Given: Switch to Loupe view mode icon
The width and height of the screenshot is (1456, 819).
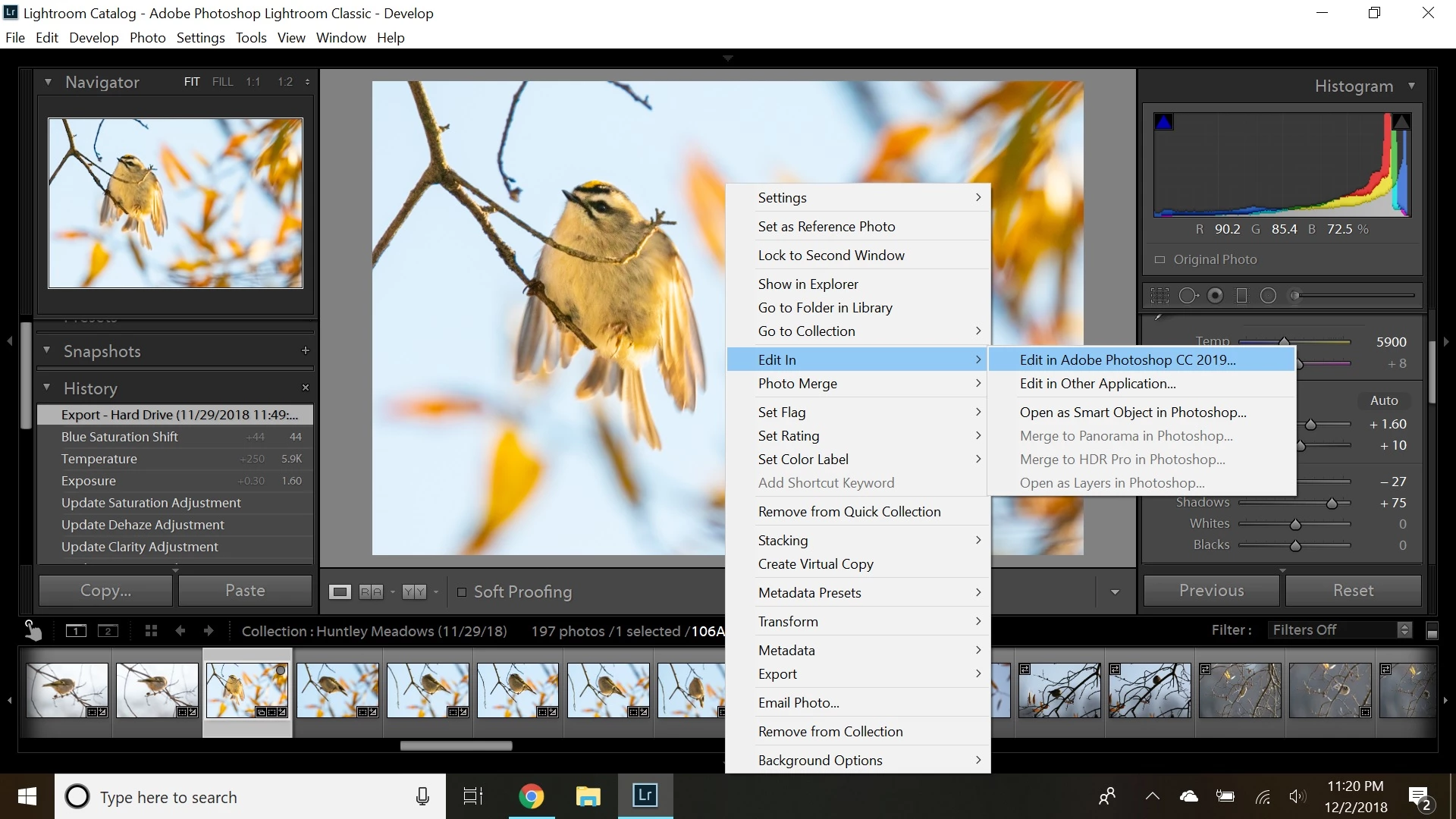Looking at the screenshot, I should click(340, 592).
